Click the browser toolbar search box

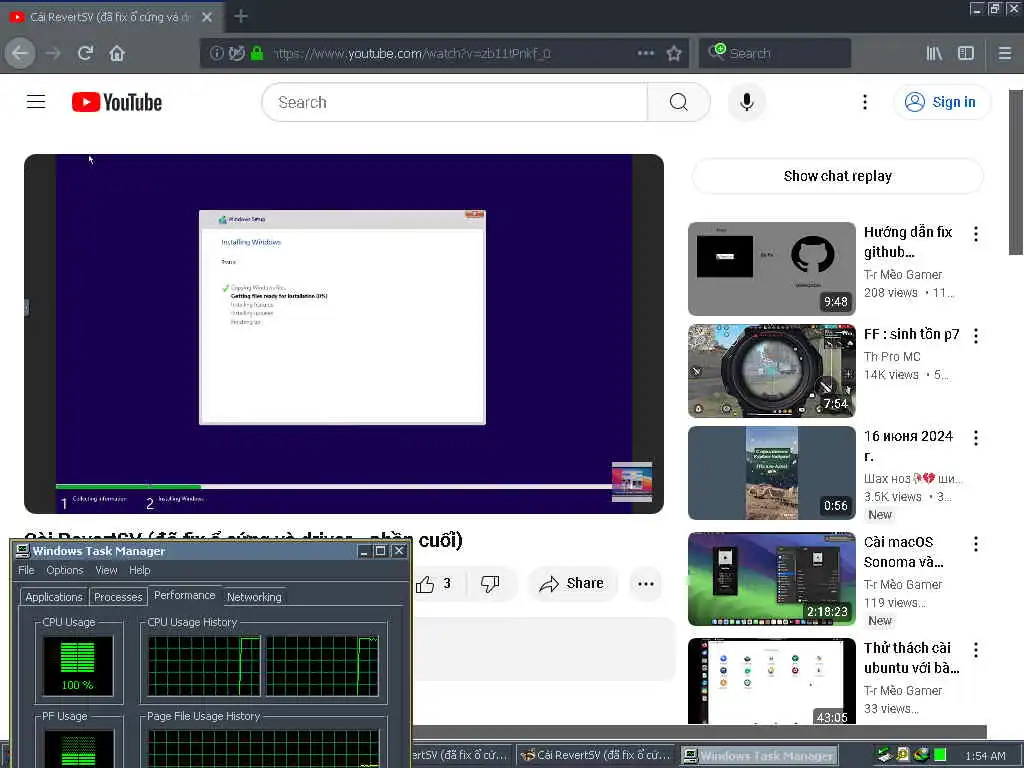click(x=775, y=54)
